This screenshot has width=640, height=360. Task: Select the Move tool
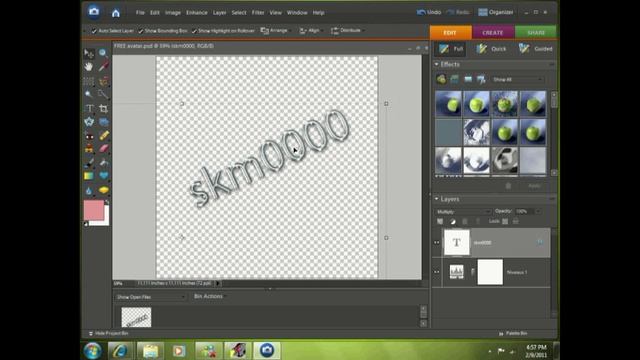(89, 53)
